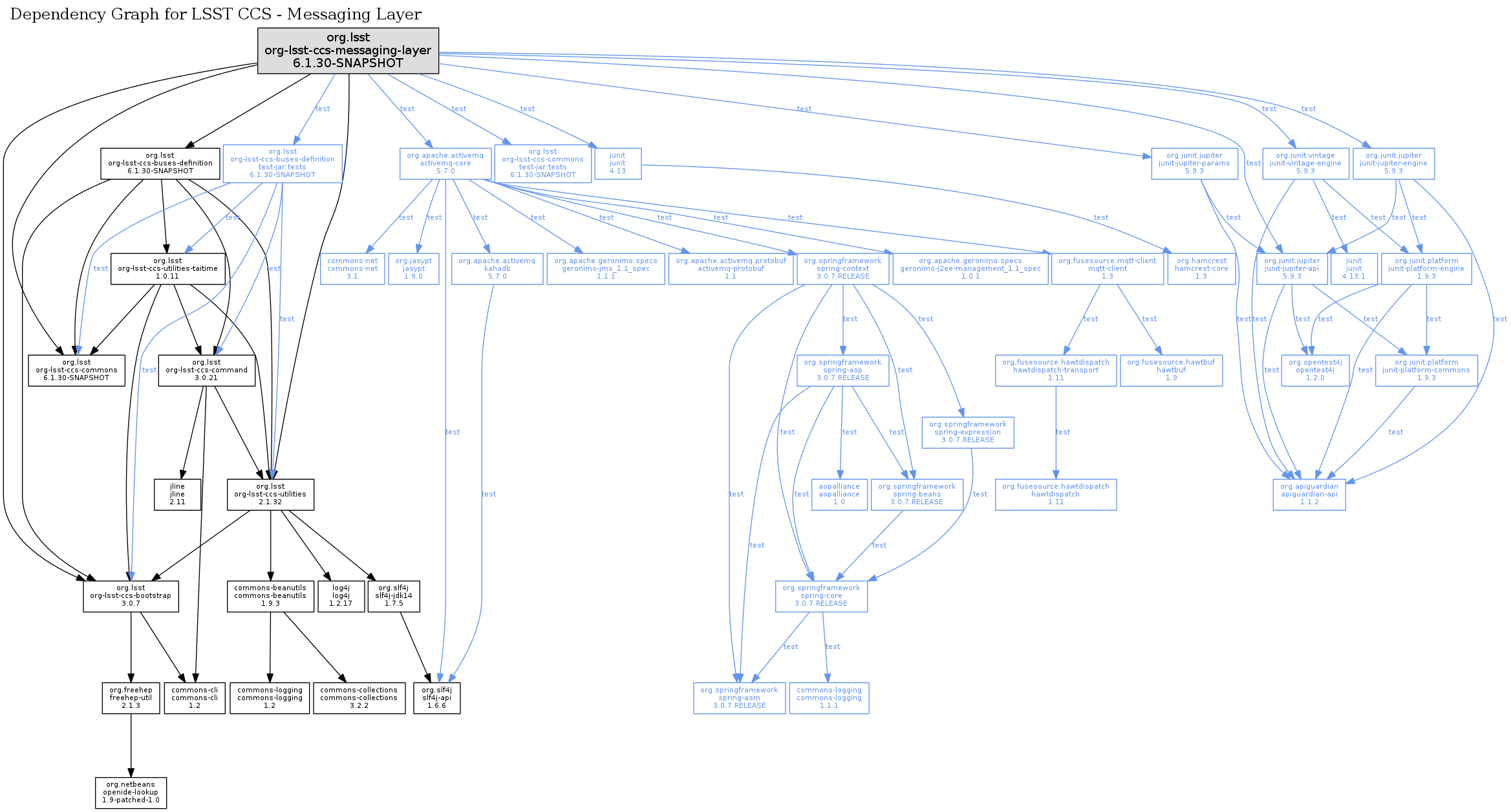Click the spring-core 3.0.7.RELEASE node

(x=821, y=596)
